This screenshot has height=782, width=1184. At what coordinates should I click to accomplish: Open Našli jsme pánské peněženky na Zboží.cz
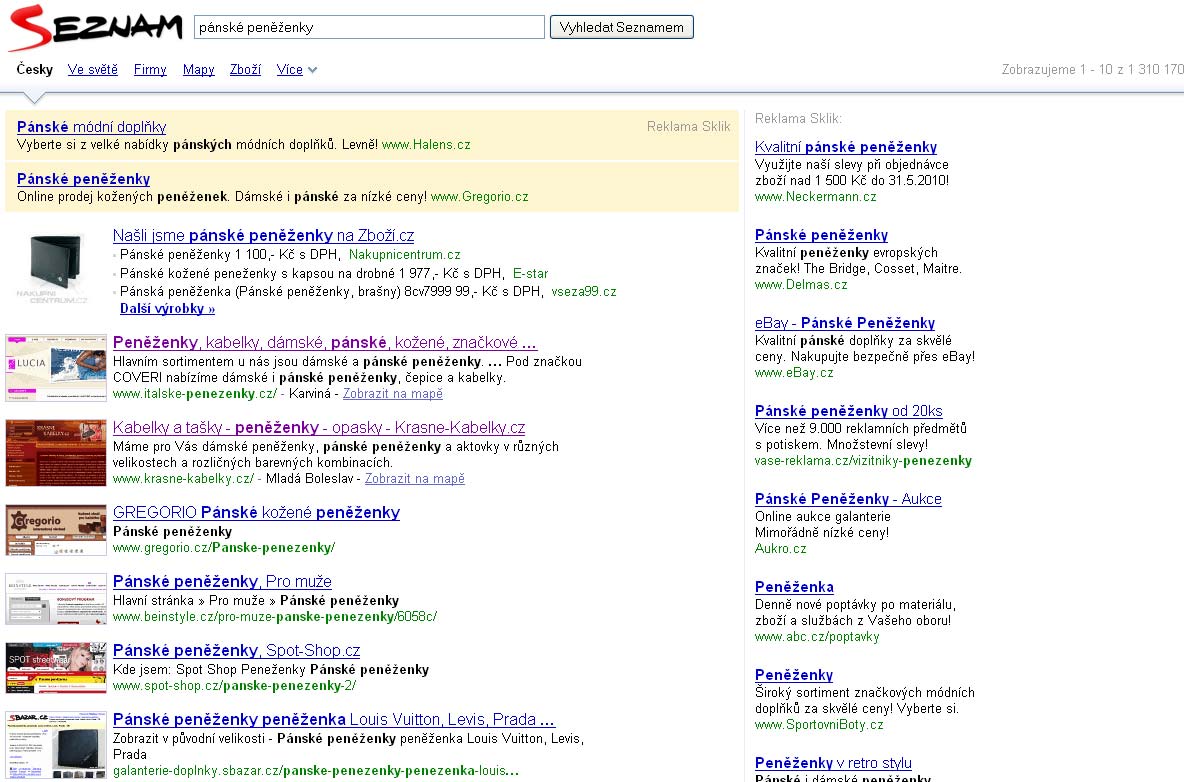[x=264, y=236]
